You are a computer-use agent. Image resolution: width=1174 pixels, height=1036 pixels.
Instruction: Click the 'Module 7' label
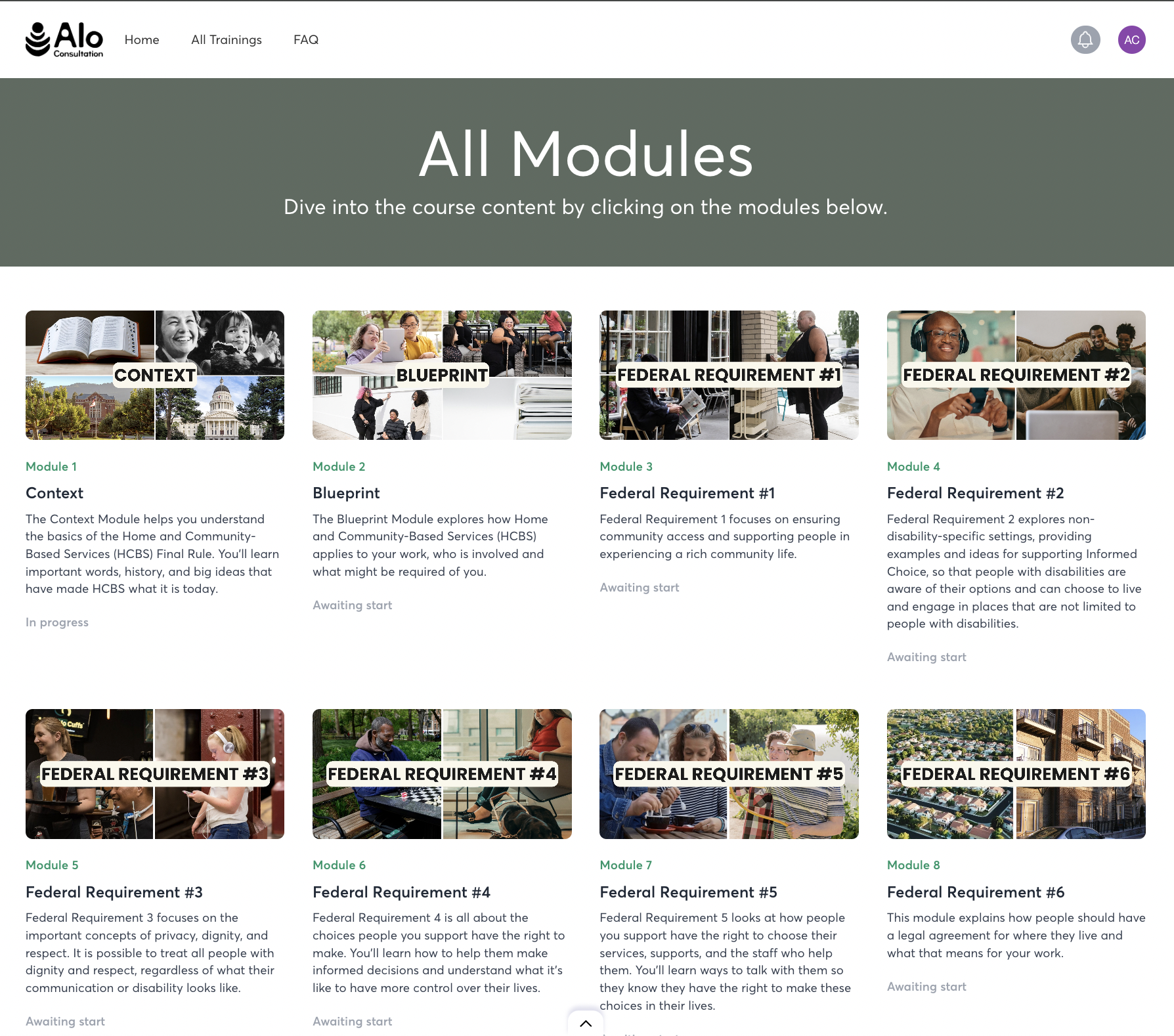click(x=626, y=865)
